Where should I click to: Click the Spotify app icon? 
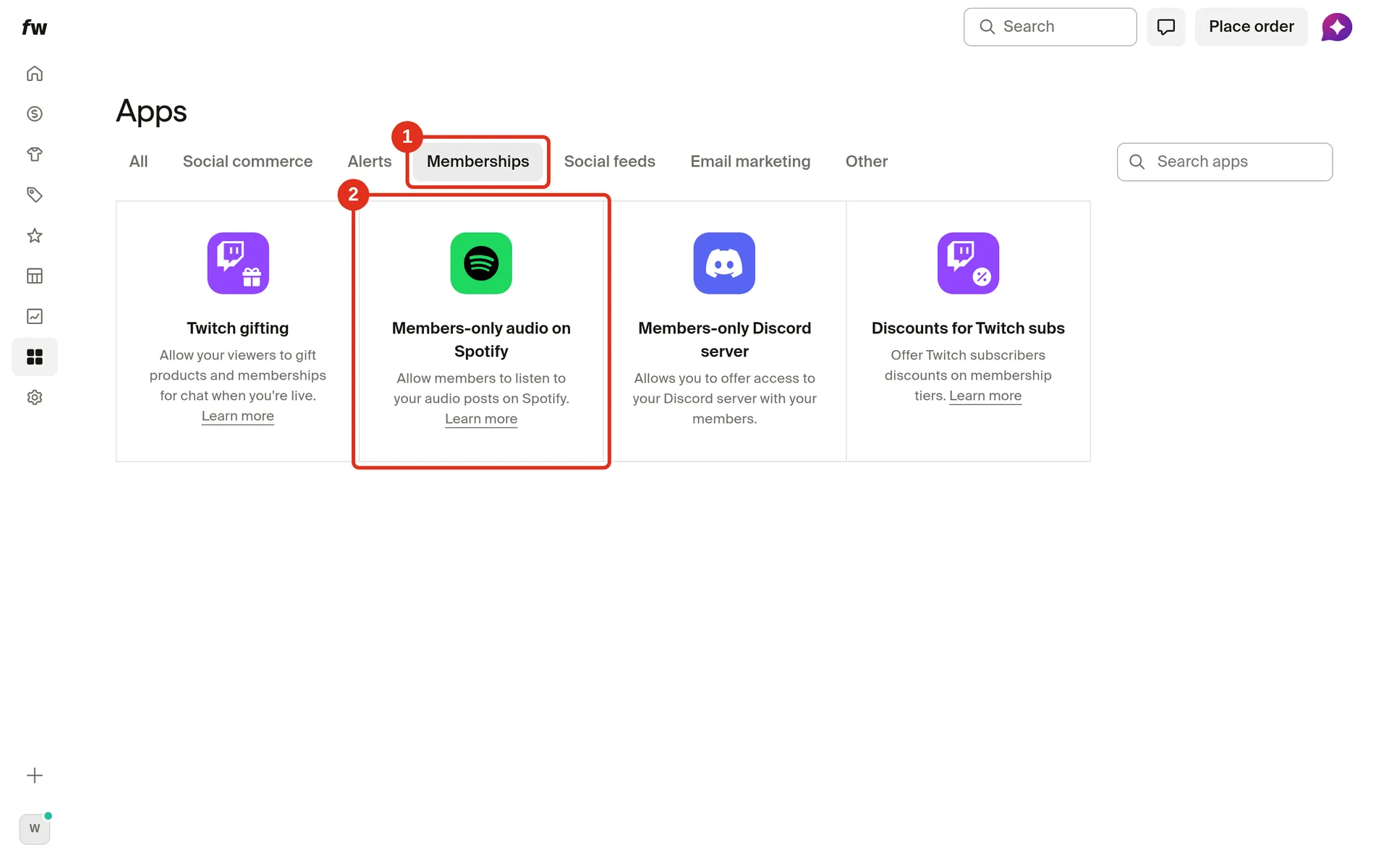(481, 263)
